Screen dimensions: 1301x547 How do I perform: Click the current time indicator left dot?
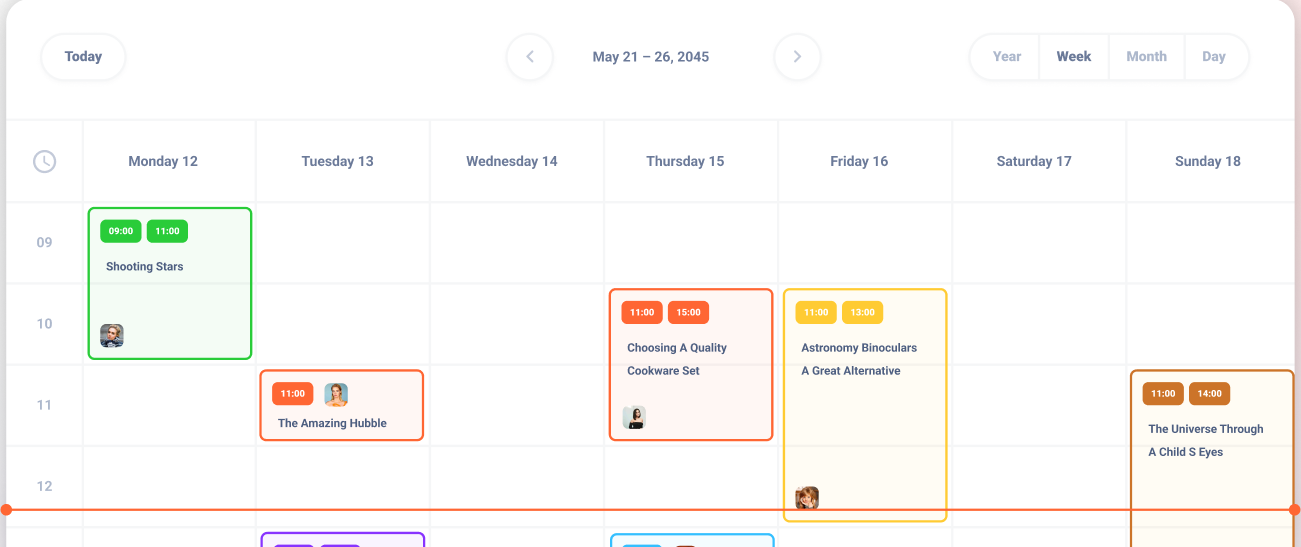(6, 510)
